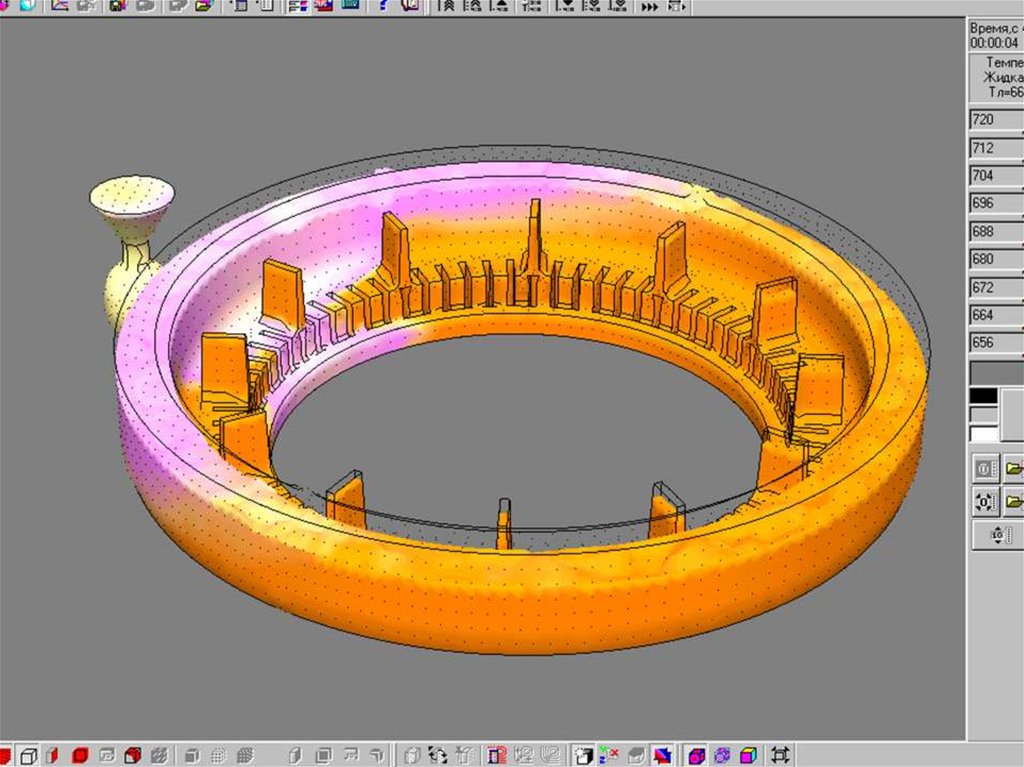Click the globe icon in top toolbar
1024x767 pixels.
pyautogui.click(x=27, y=6)
